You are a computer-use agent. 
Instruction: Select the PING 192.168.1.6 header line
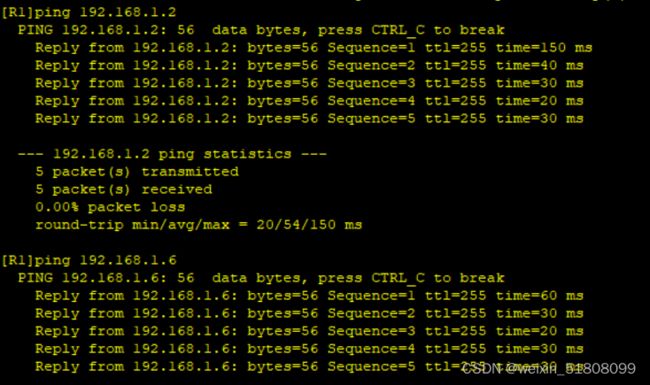tap(261, 278)
